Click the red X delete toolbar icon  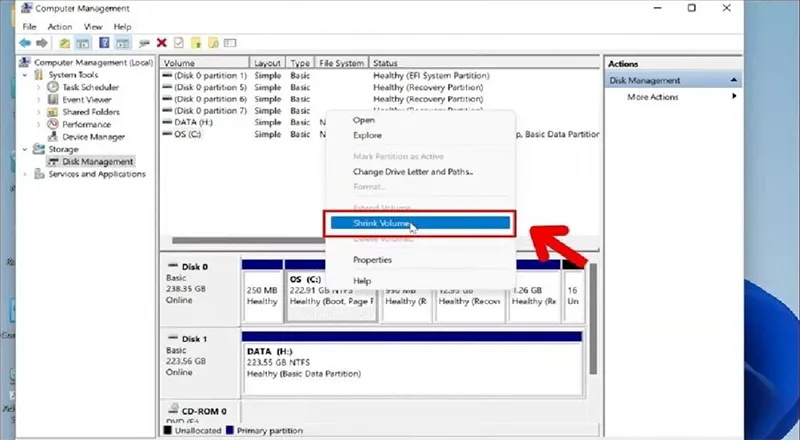161,43
